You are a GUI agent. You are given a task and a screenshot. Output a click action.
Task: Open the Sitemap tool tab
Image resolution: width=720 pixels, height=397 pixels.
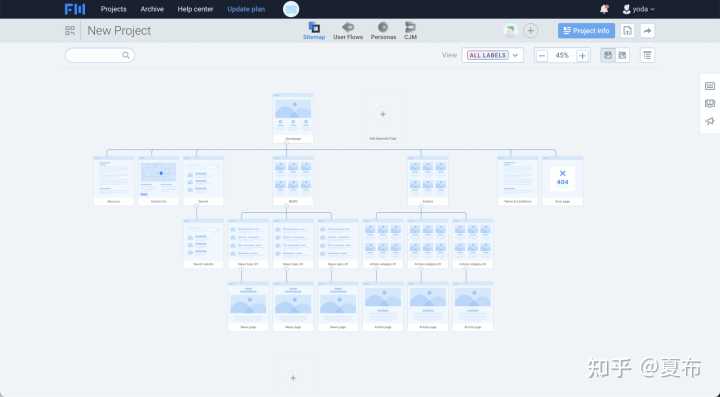pos(314,31)
